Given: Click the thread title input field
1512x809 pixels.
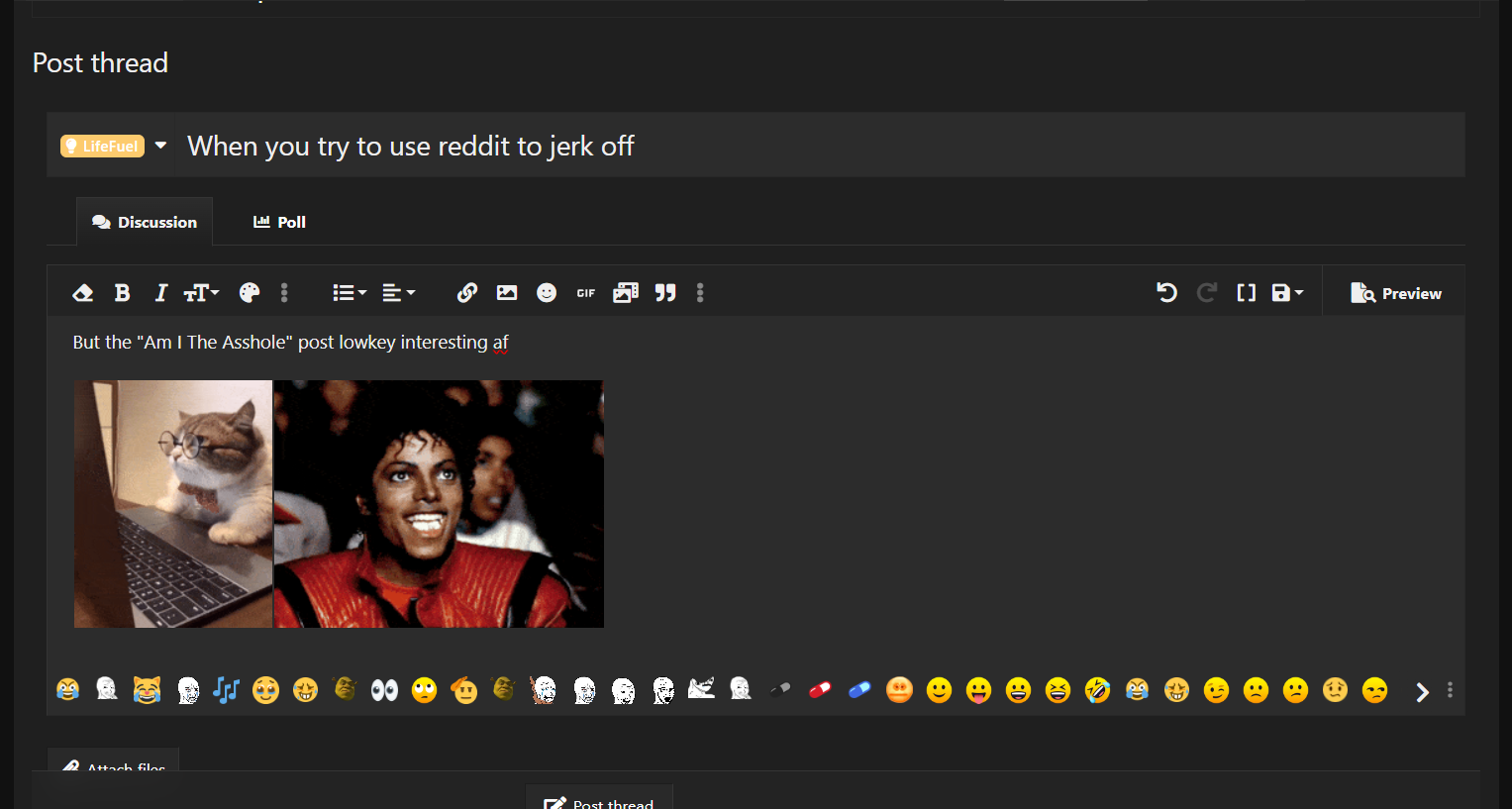Looking at the screenshot, I should [x=820, y=146].
